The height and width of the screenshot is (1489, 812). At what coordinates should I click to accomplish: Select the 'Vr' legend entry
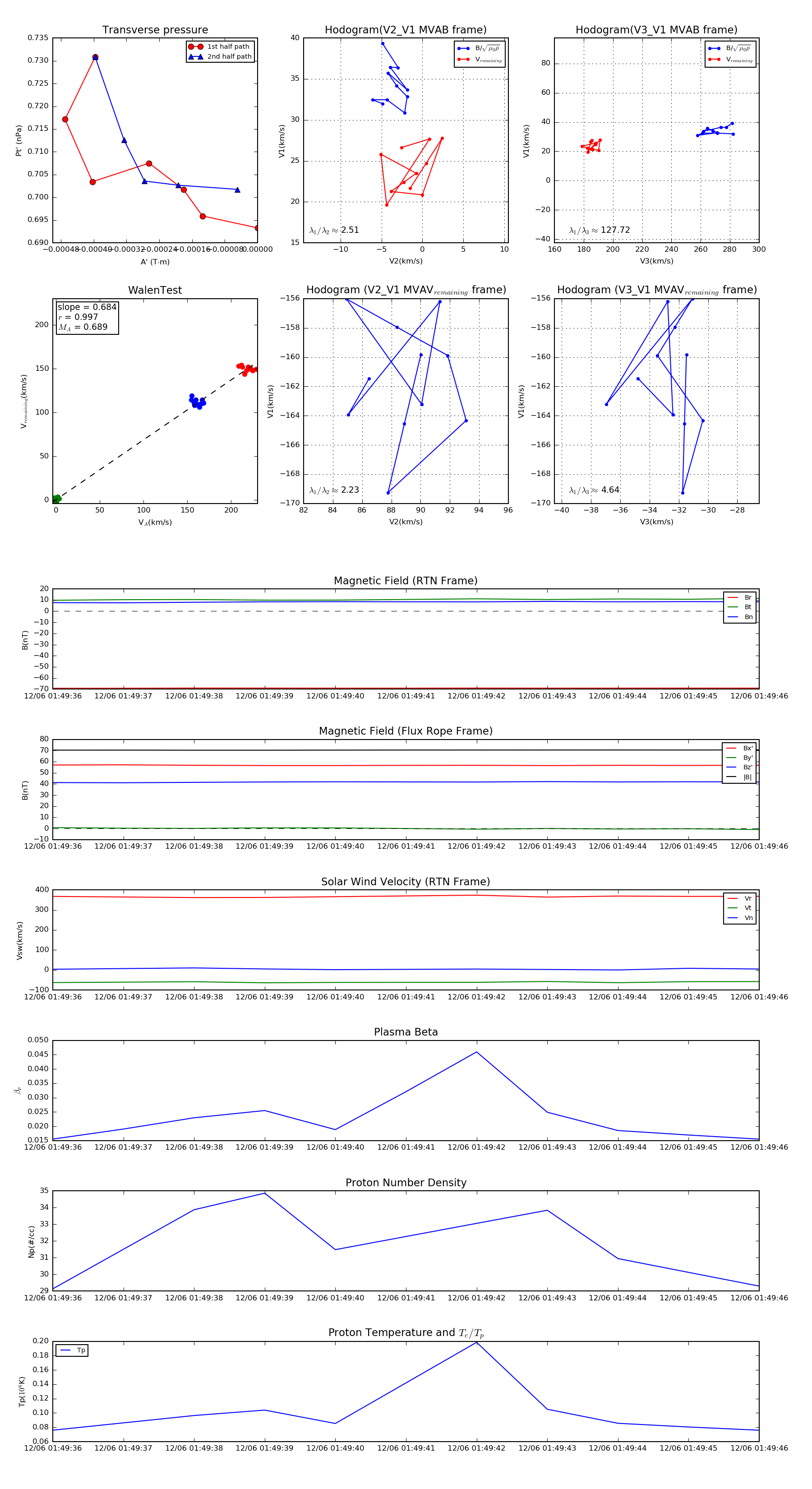pos(740,898)
